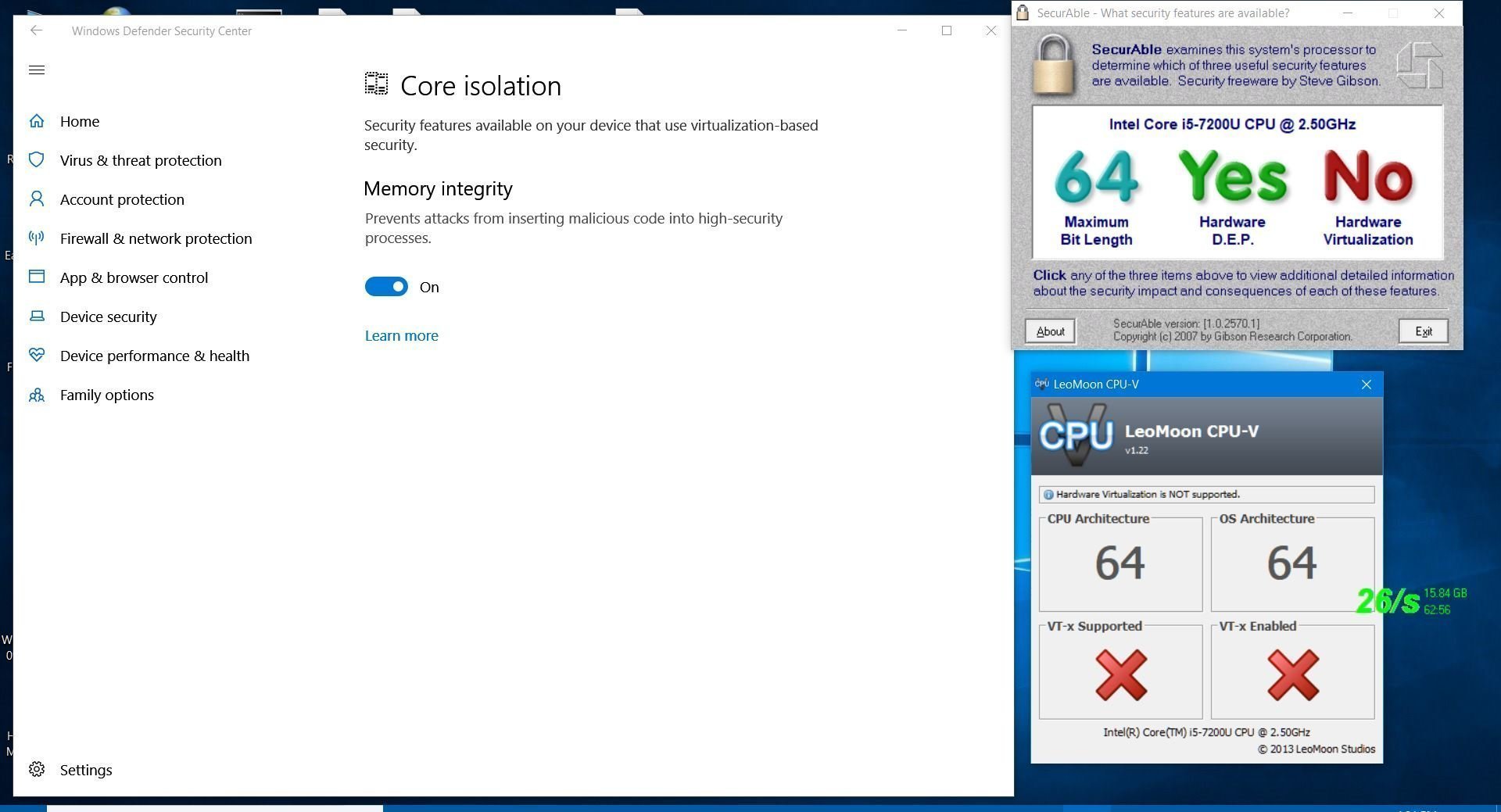Select Family options
The width and height of the screenshot is (1501, 812).
(107, 395)
